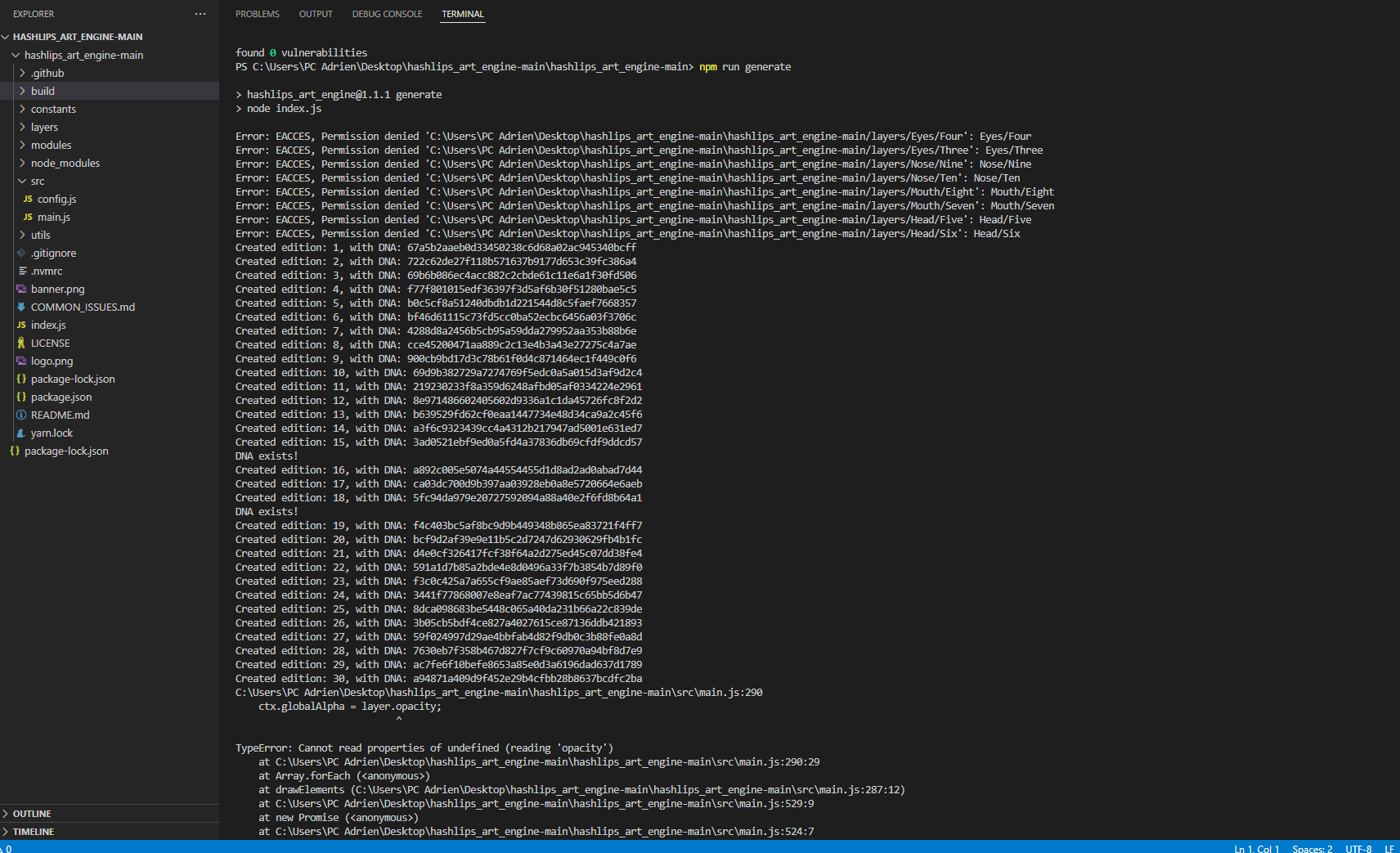Image resolution: width=1400 pixels, height=853 pixels.
Task: Open the OUTPUT tab
Action: (316, 13)
